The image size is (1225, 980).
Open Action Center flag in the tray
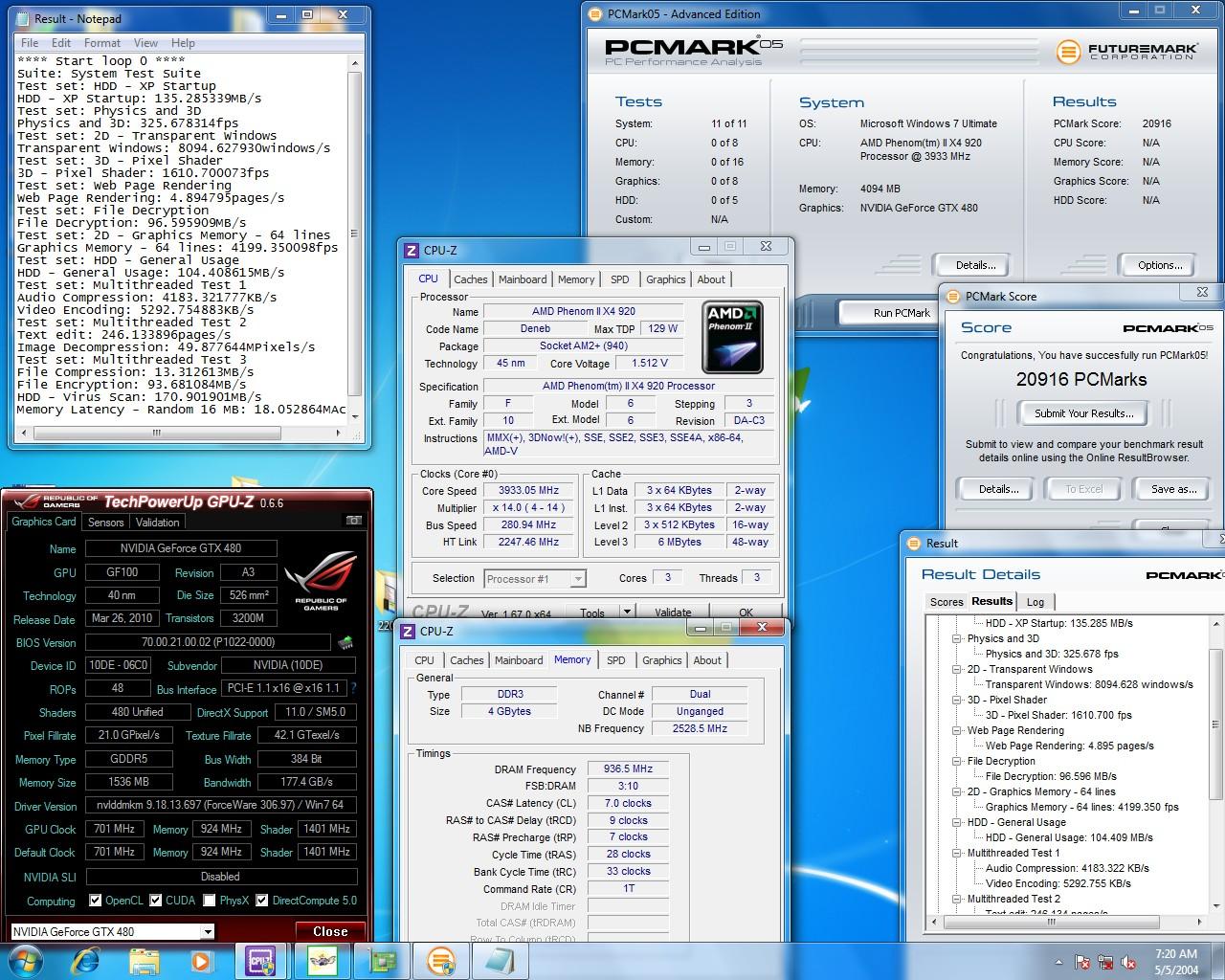pyautogui.click(x=1082, y=962)
